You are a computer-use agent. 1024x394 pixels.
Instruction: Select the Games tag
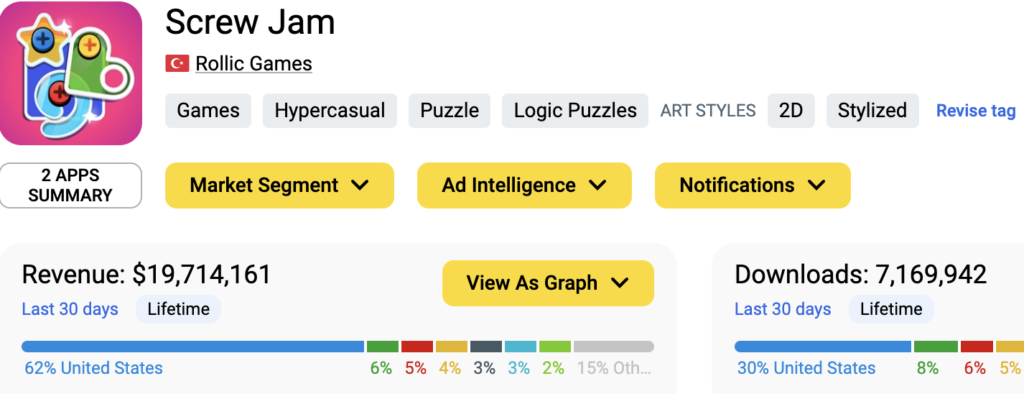click(208, 110)
